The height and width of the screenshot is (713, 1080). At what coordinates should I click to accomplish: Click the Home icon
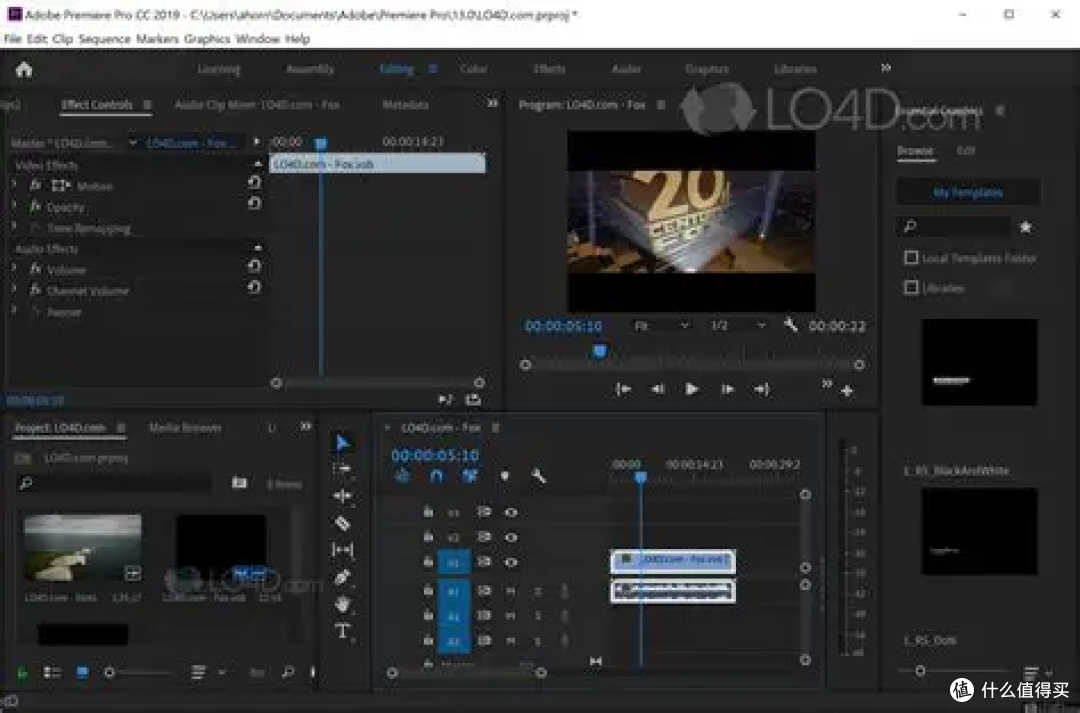24,70
